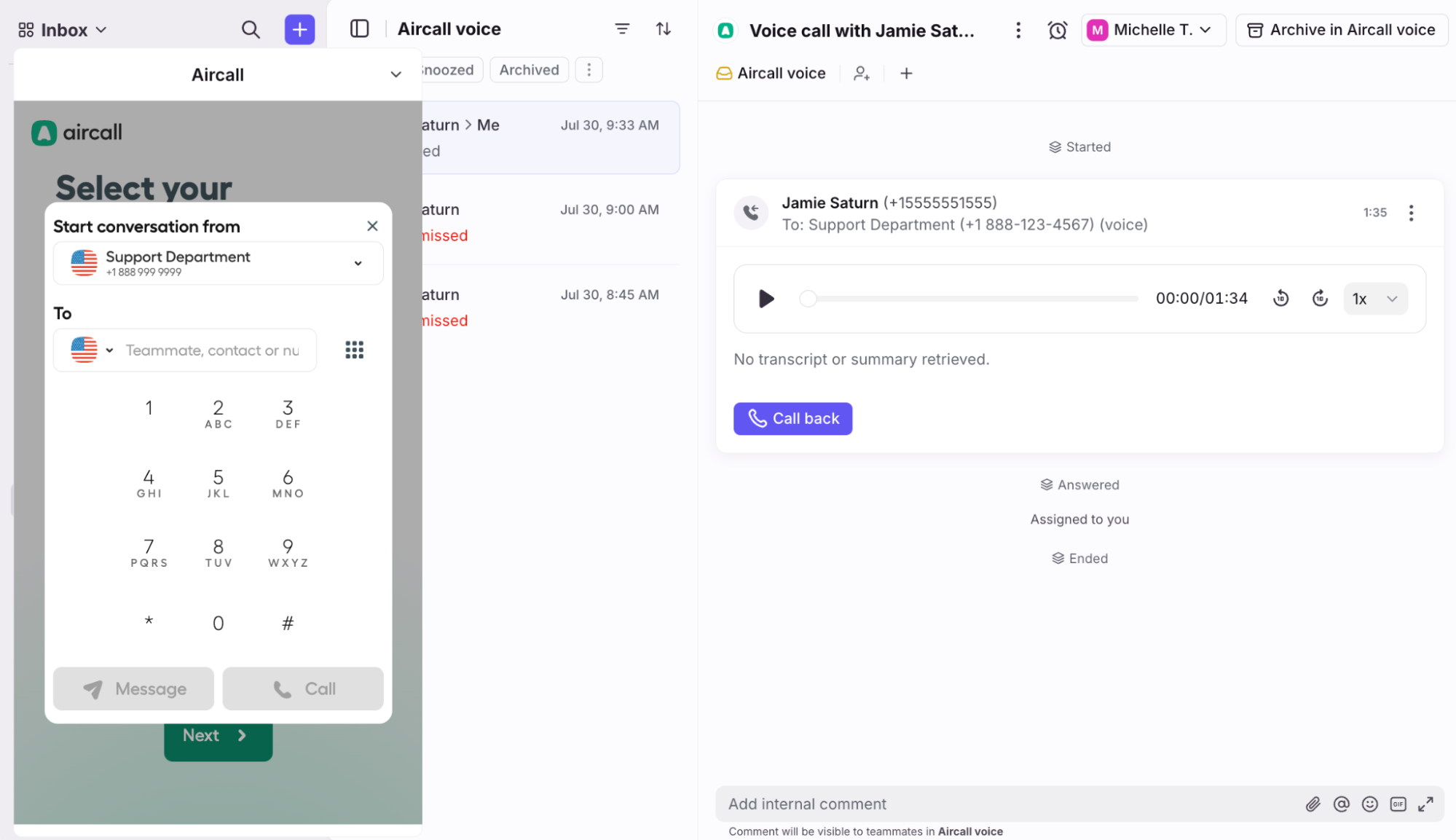Click Archive in Aircall voice button
The image size is (1456, 840).
(x=1341, y=30)
